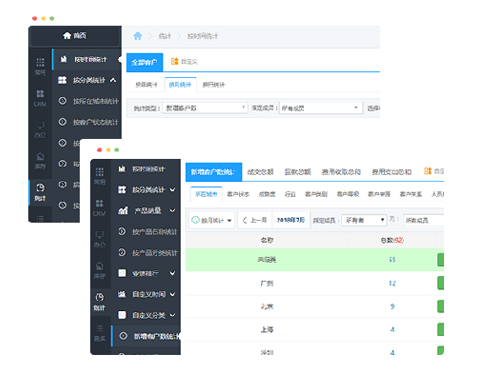
Task: Click bar-chart icon beside 按时间统计 in front window
Action: coord(122,169)
